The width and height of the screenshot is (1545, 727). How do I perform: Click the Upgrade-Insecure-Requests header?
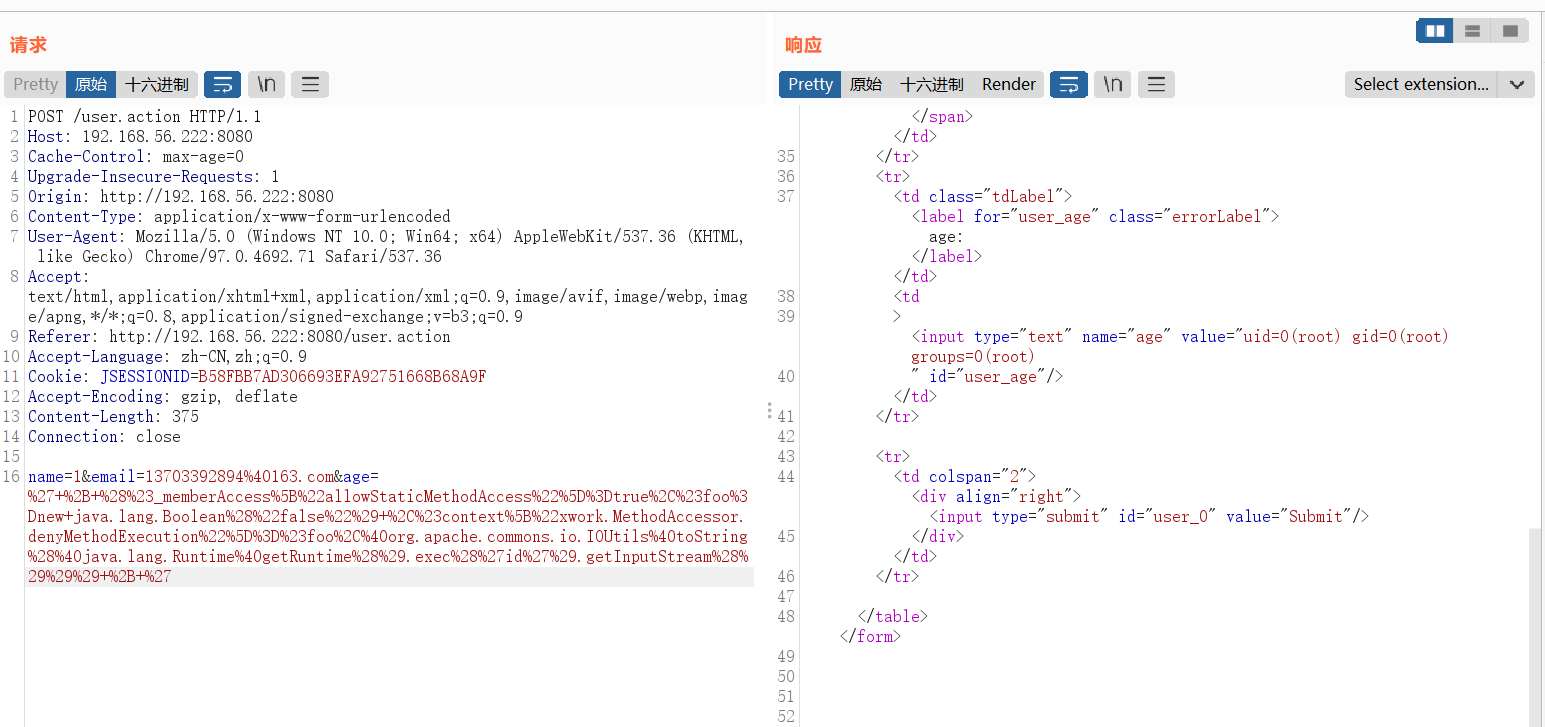[154, 177]
